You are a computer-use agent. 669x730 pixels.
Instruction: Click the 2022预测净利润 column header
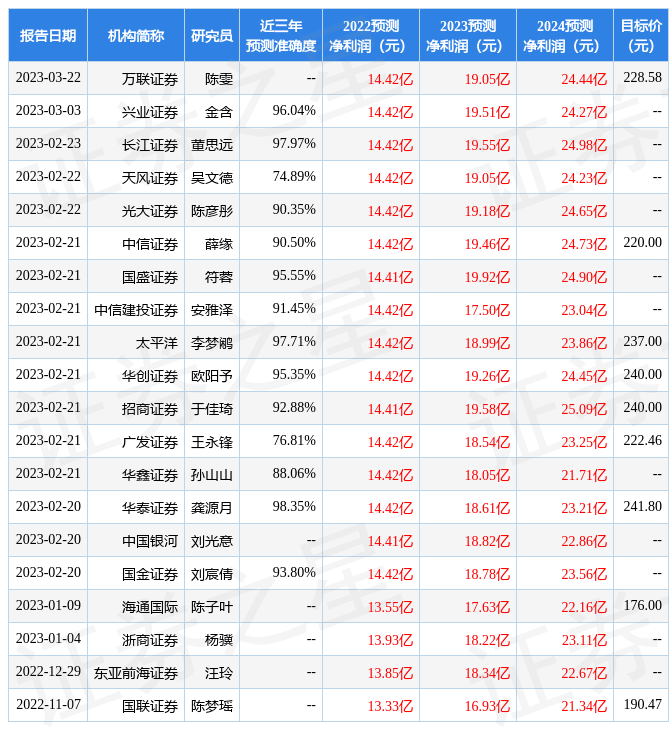coord(370,35)
